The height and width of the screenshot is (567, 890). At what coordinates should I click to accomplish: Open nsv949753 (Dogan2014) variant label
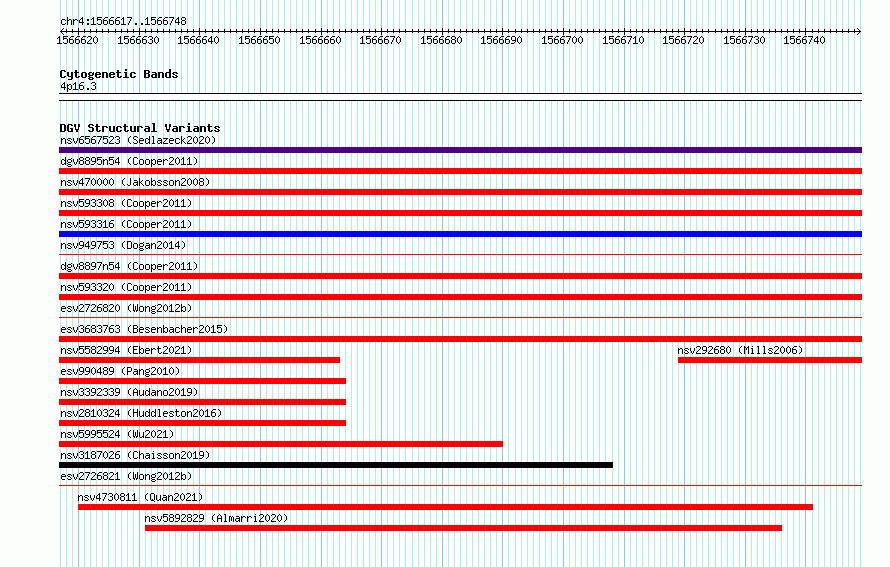point(123,245)
